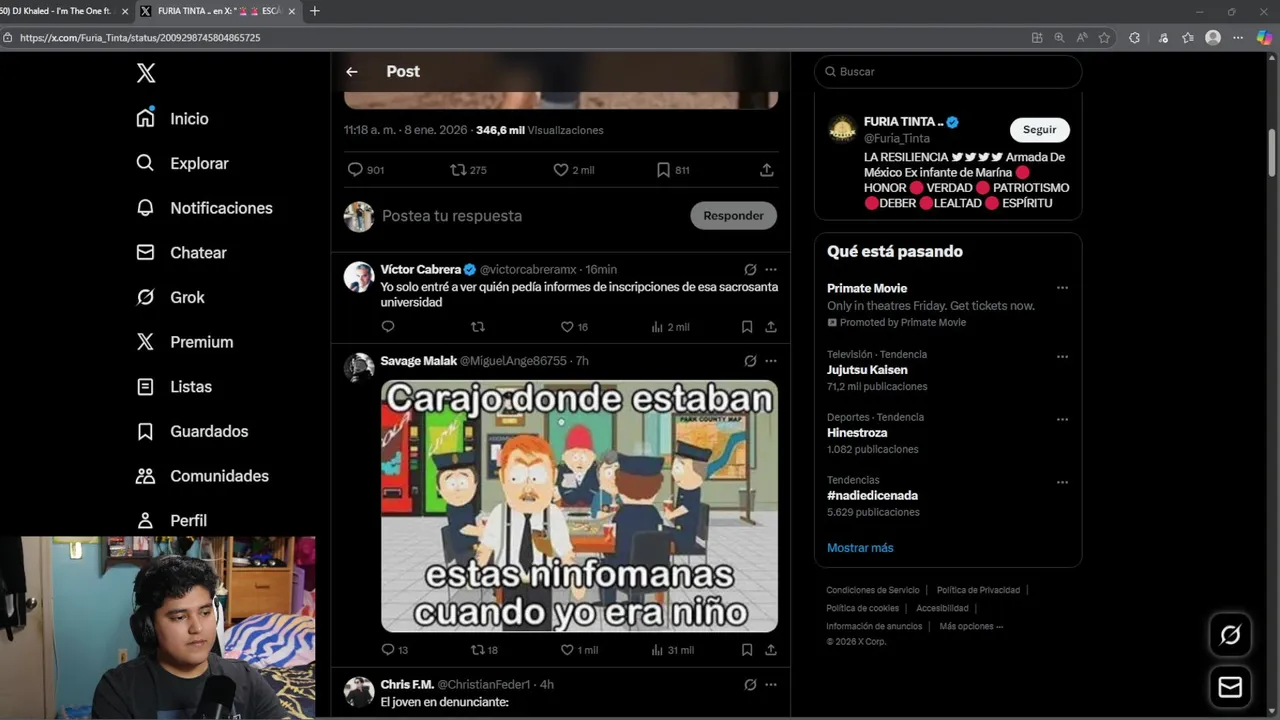Open Explorar in the sidebar
The width and height of the screenshot is (1280, 720).
182,163
